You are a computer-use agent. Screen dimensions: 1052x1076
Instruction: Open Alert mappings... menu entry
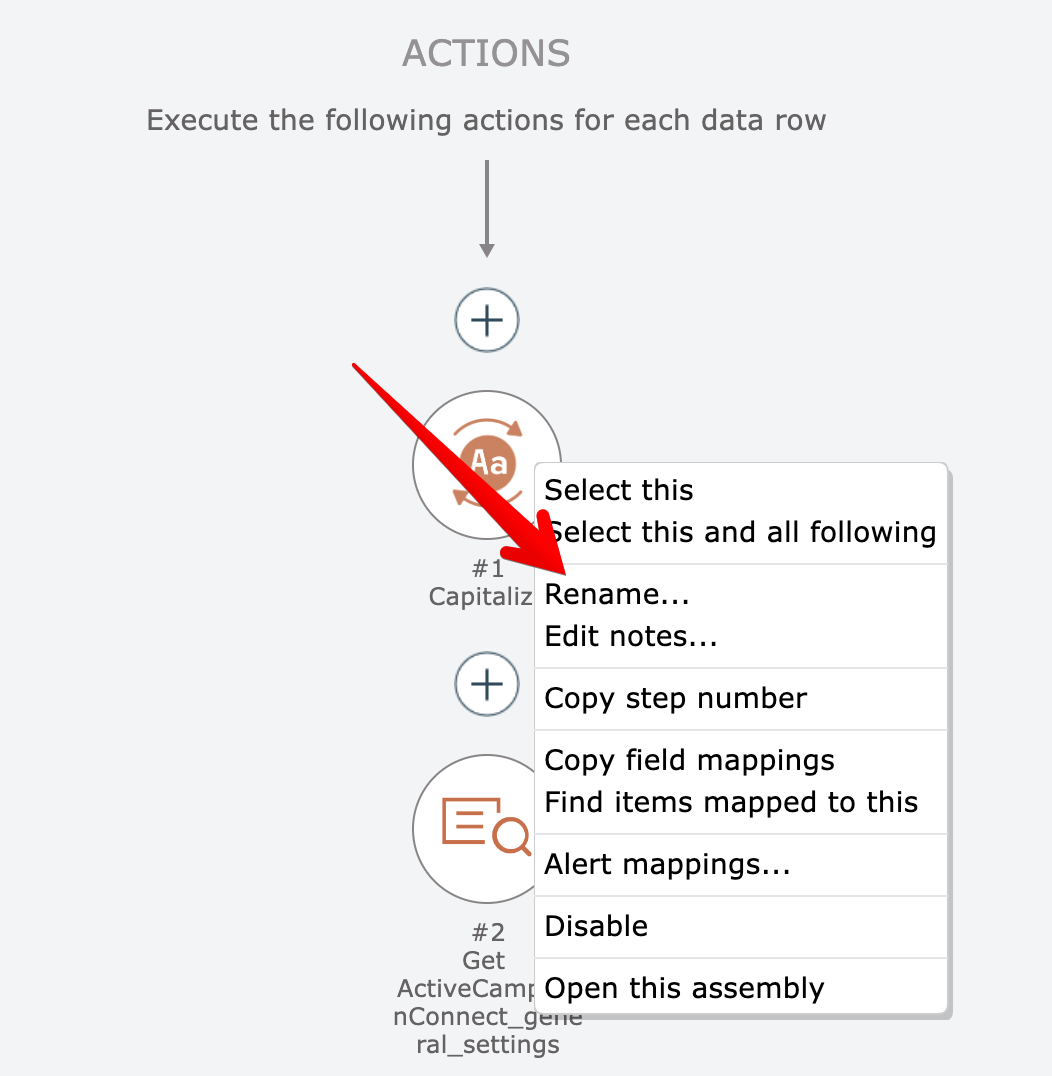point(667,864)
